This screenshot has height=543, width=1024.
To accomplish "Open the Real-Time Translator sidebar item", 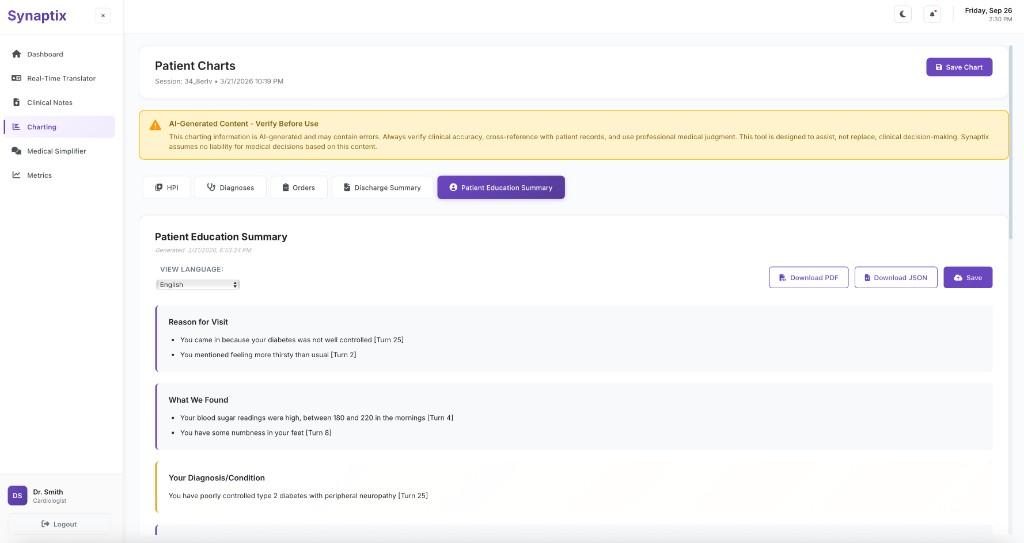I will point(60,78).
